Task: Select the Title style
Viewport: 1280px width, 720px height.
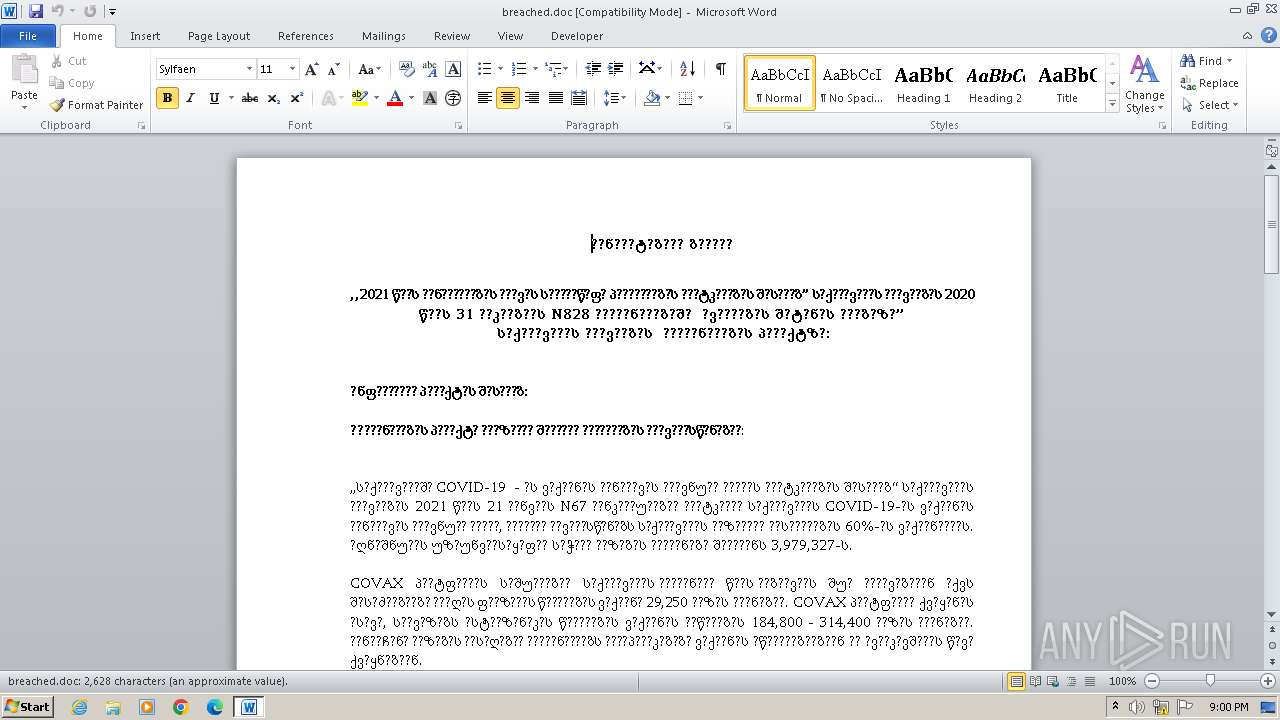Action: 1067,82
